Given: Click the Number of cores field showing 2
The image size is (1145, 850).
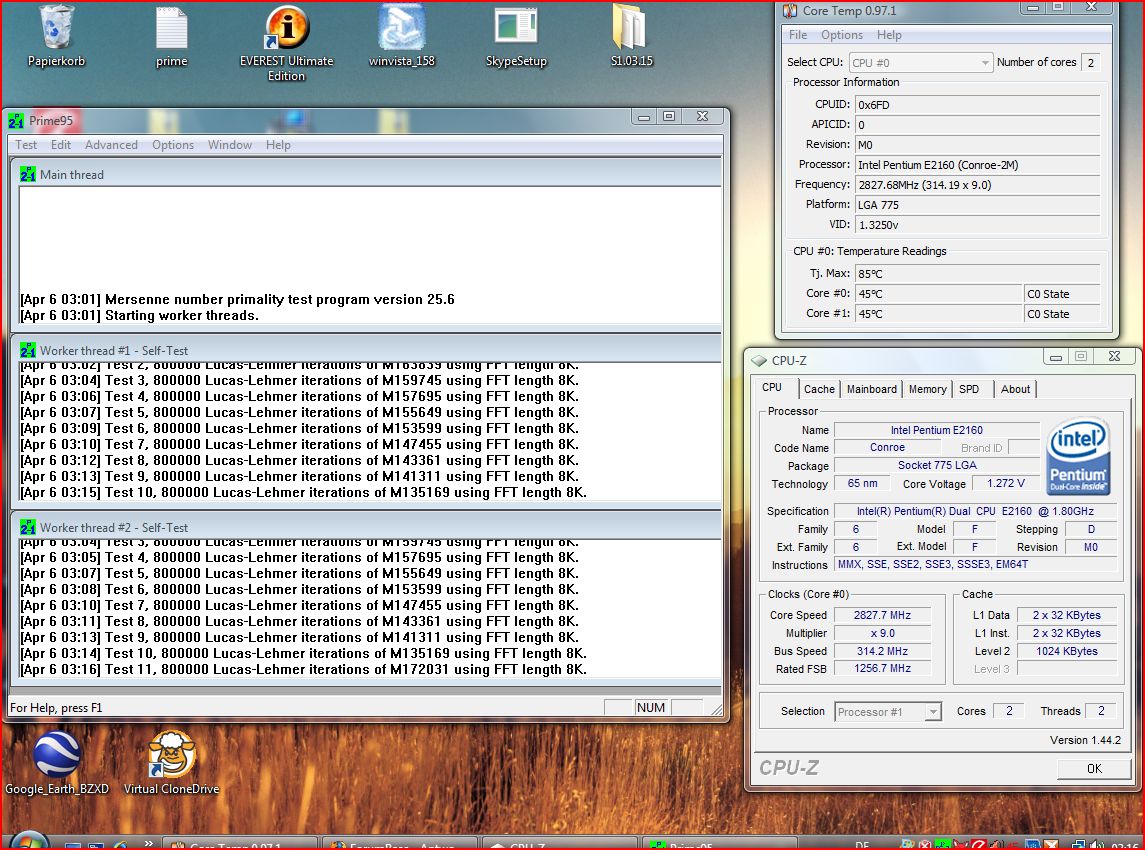Looking at the screenshot, I should pos(1090,63).
